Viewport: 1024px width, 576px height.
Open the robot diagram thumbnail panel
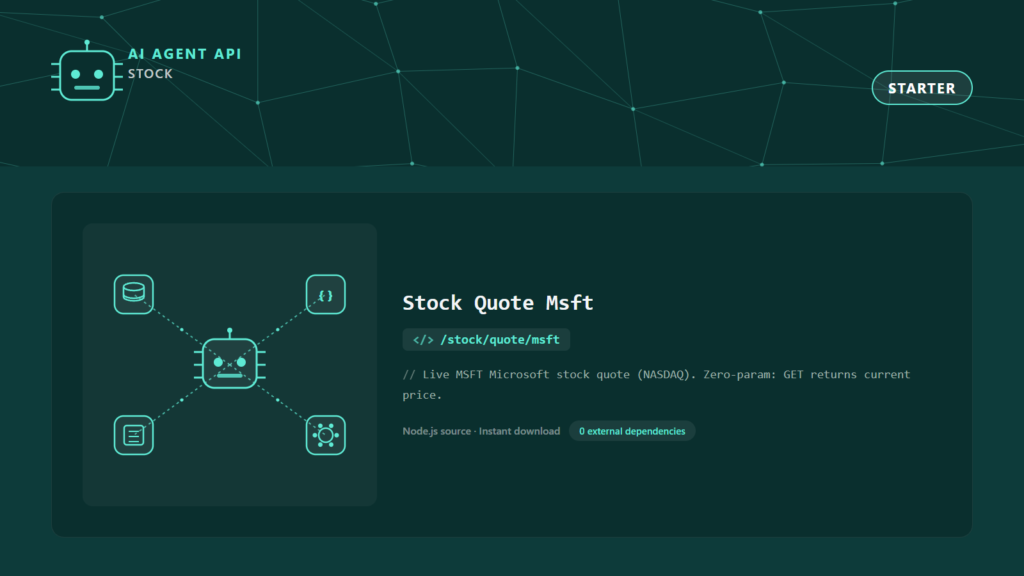point(230,364)
